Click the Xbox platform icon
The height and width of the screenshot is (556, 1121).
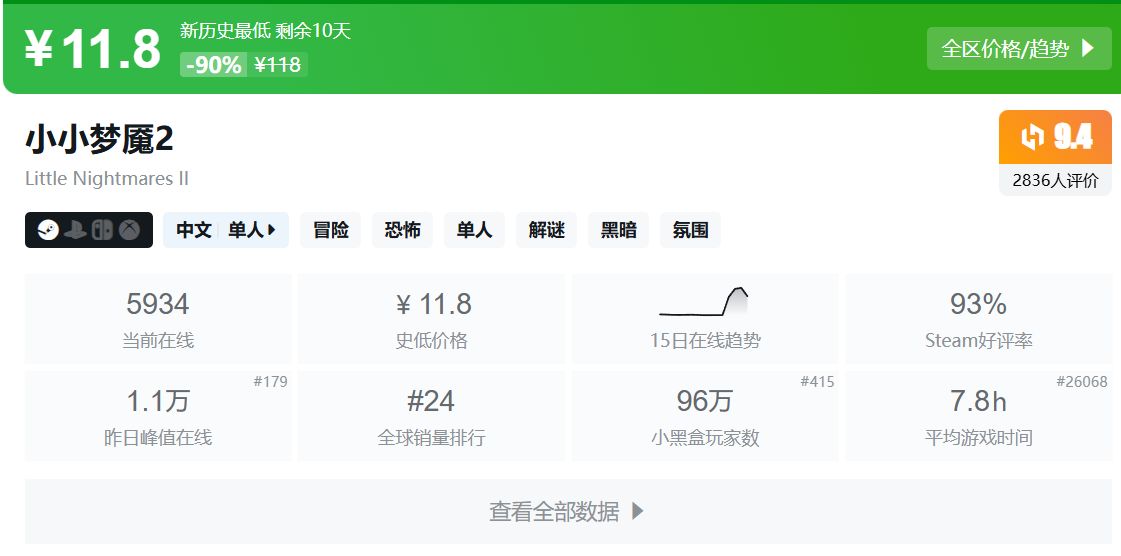click(129, 230)
